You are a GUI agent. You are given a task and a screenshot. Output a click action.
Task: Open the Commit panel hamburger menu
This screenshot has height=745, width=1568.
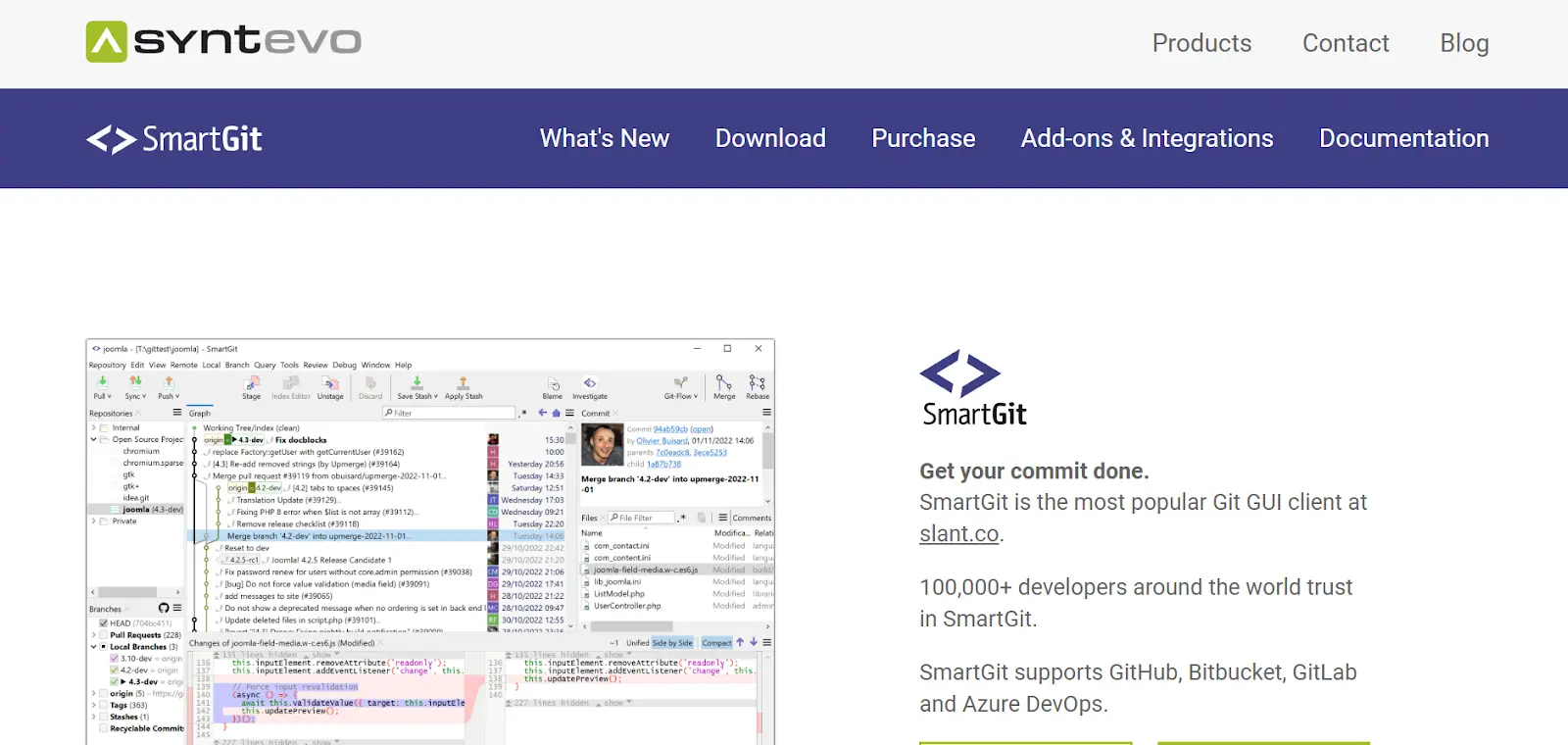pos(766,413)
